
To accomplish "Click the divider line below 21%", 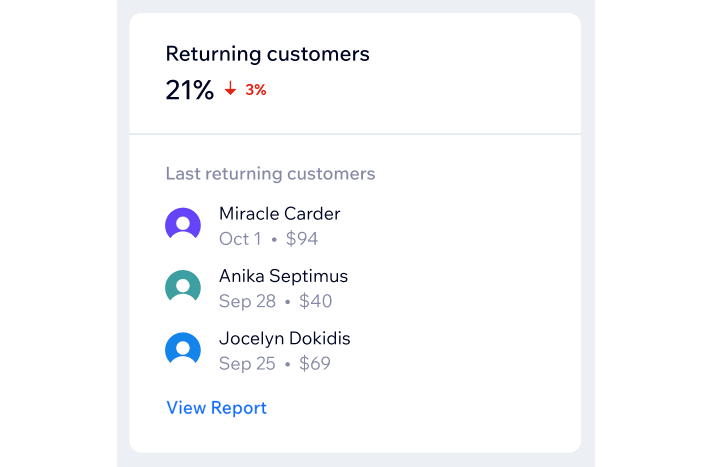I will pos(355,134).
